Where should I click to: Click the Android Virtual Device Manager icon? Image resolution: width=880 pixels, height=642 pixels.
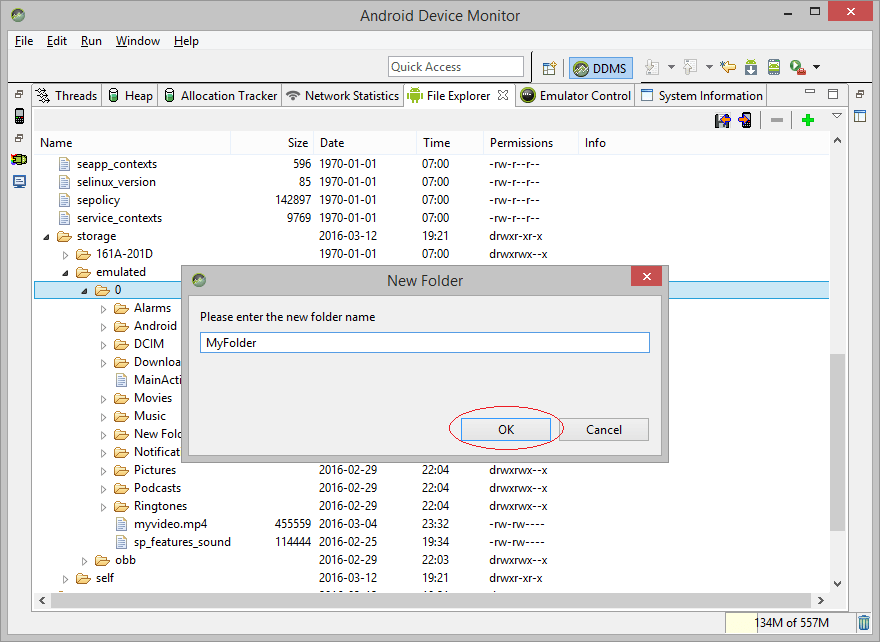point(774,68)
